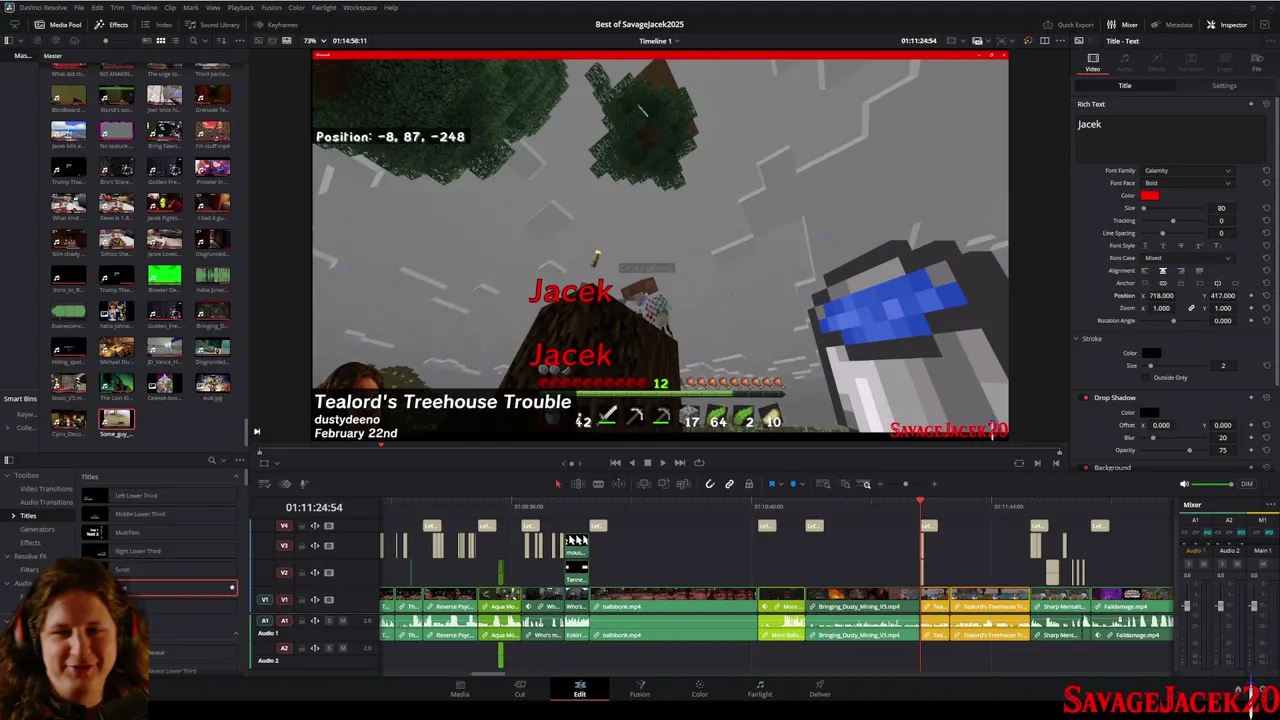Click the DIM audio button
Viewport: 1280px width, 720px height.
coord(1246,484)
